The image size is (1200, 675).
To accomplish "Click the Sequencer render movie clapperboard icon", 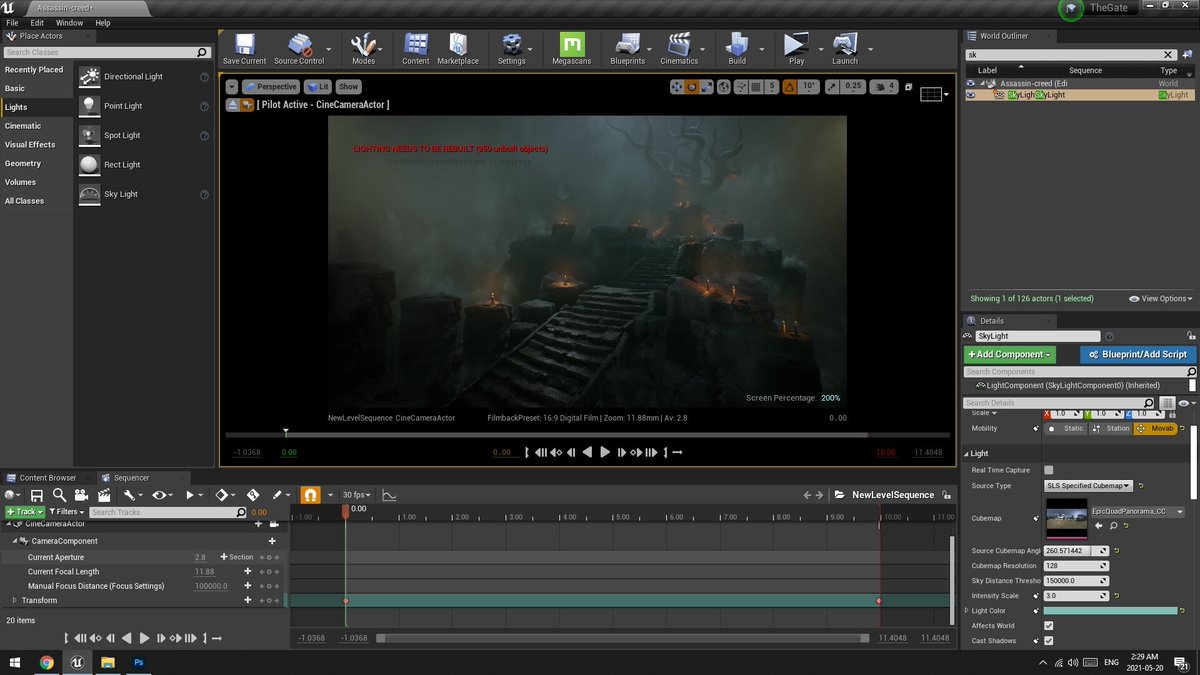I will 104,495.
